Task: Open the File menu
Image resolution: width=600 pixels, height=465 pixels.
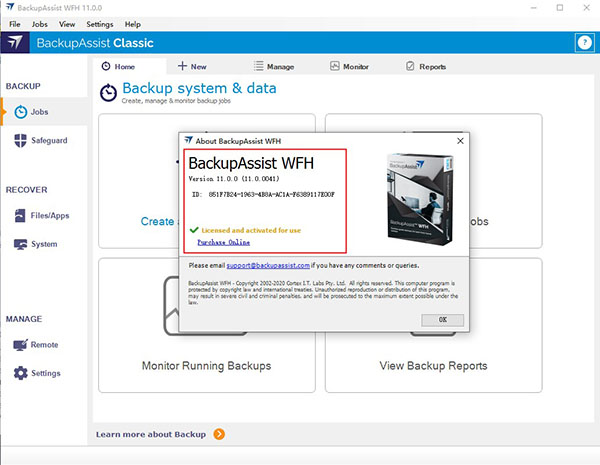Action: click(14, 23)
